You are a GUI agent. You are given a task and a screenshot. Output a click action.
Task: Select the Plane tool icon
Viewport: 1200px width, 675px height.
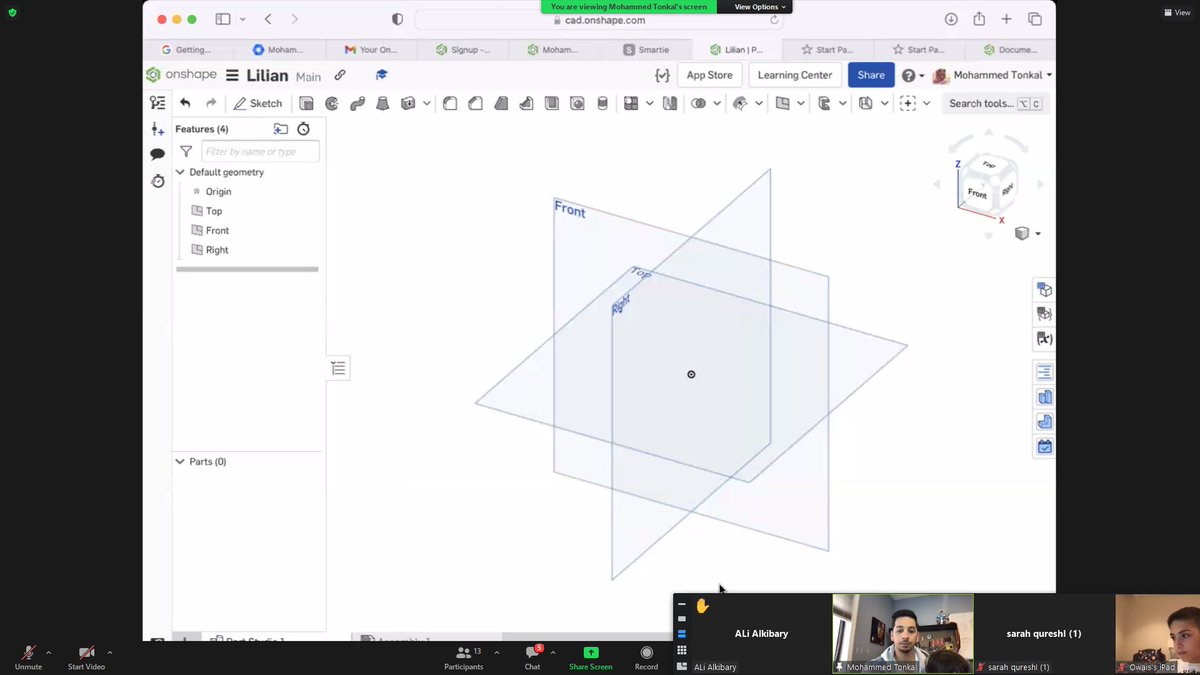[783, 103]
